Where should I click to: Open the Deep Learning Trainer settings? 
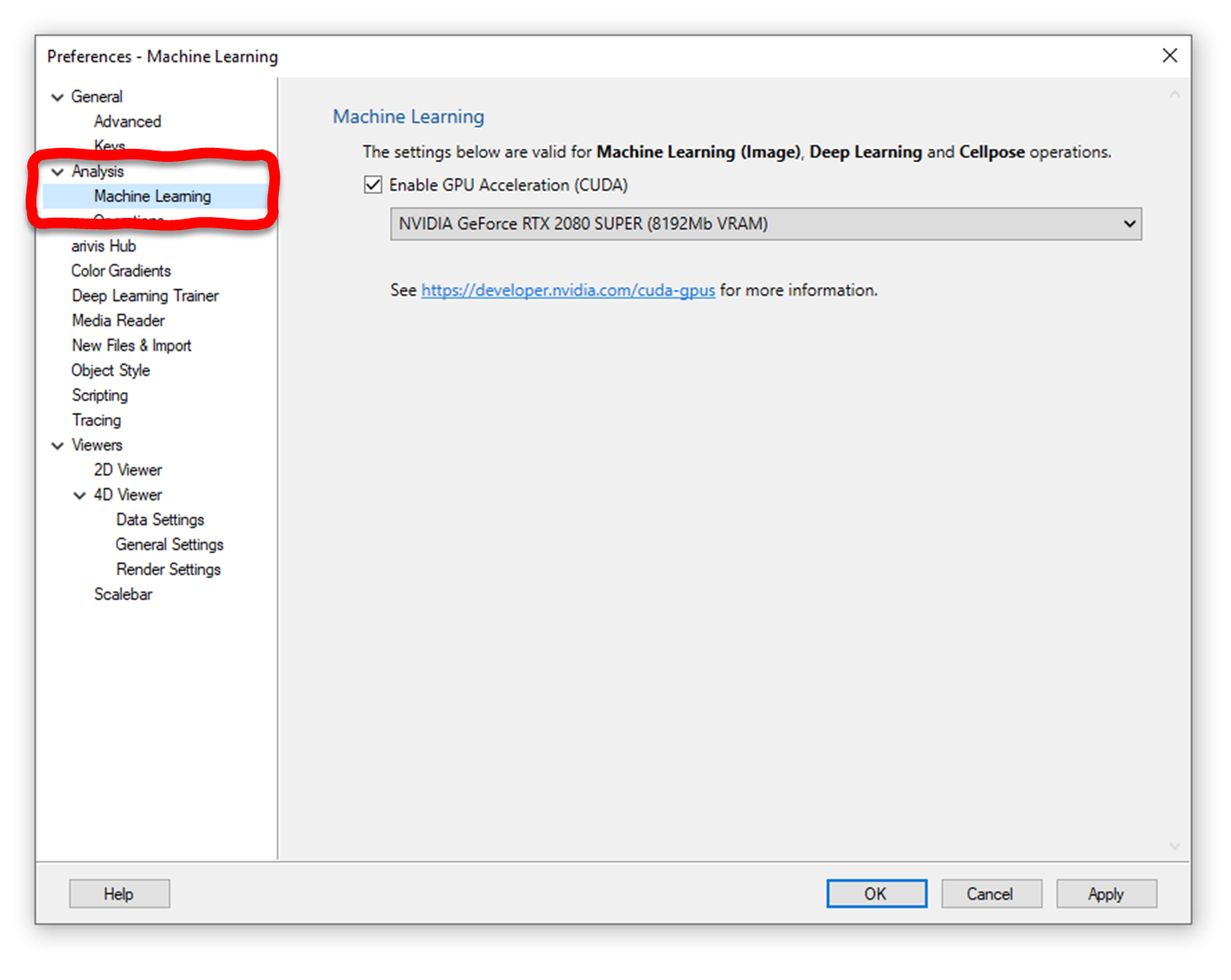pos(144,296)
